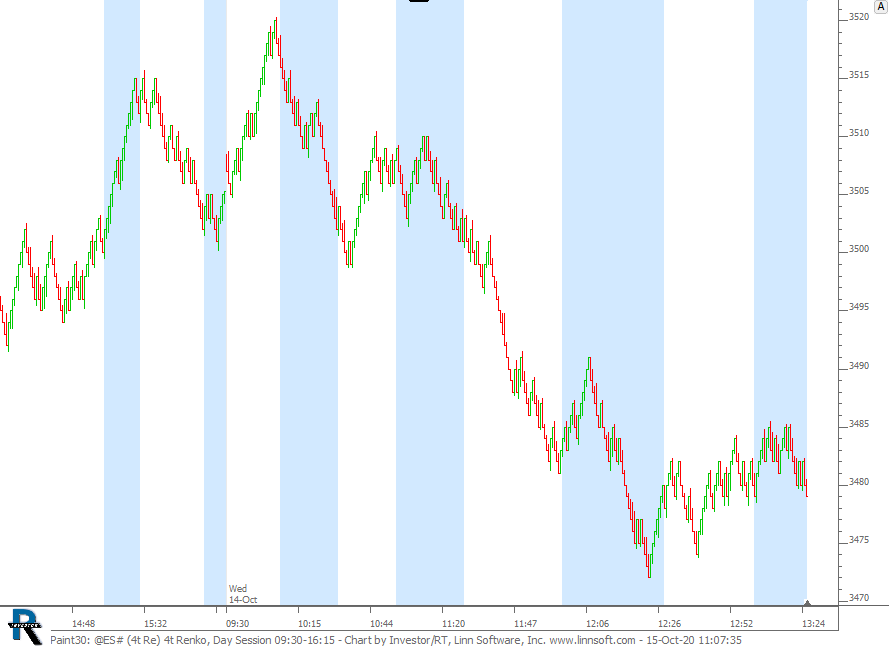
Task: Click the 10:15 time axis label
Action: (x=310, y=624)
